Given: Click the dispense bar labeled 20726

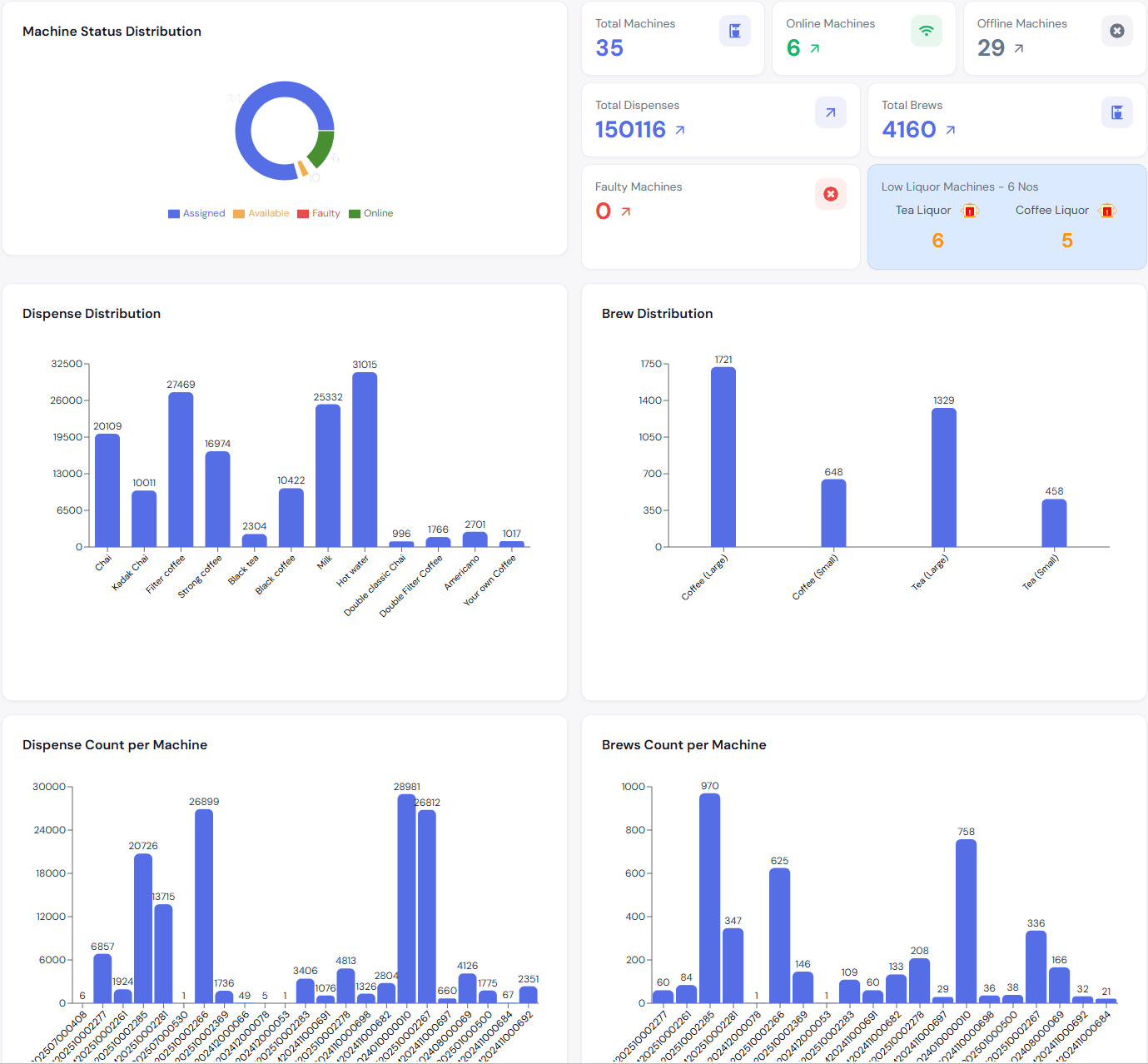Looking at the screenshot, I should [x=143, y=928].
